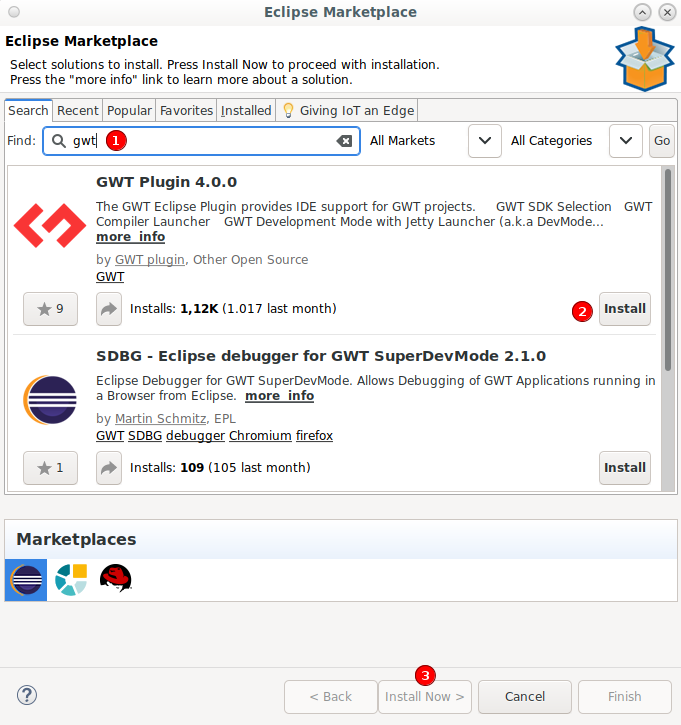Switch to the Favorites tab
Image resolution: width=681 pixels, height=725 pixels.
[x=186, y=111]
